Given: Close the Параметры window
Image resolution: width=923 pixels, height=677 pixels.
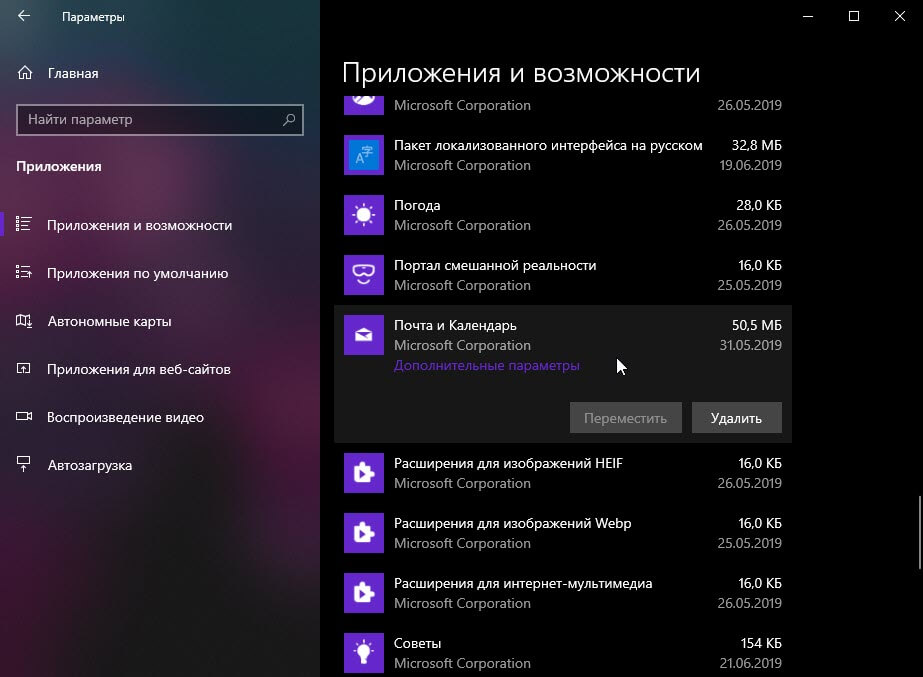Looking at the screenshot, I should tap(900, 16).
